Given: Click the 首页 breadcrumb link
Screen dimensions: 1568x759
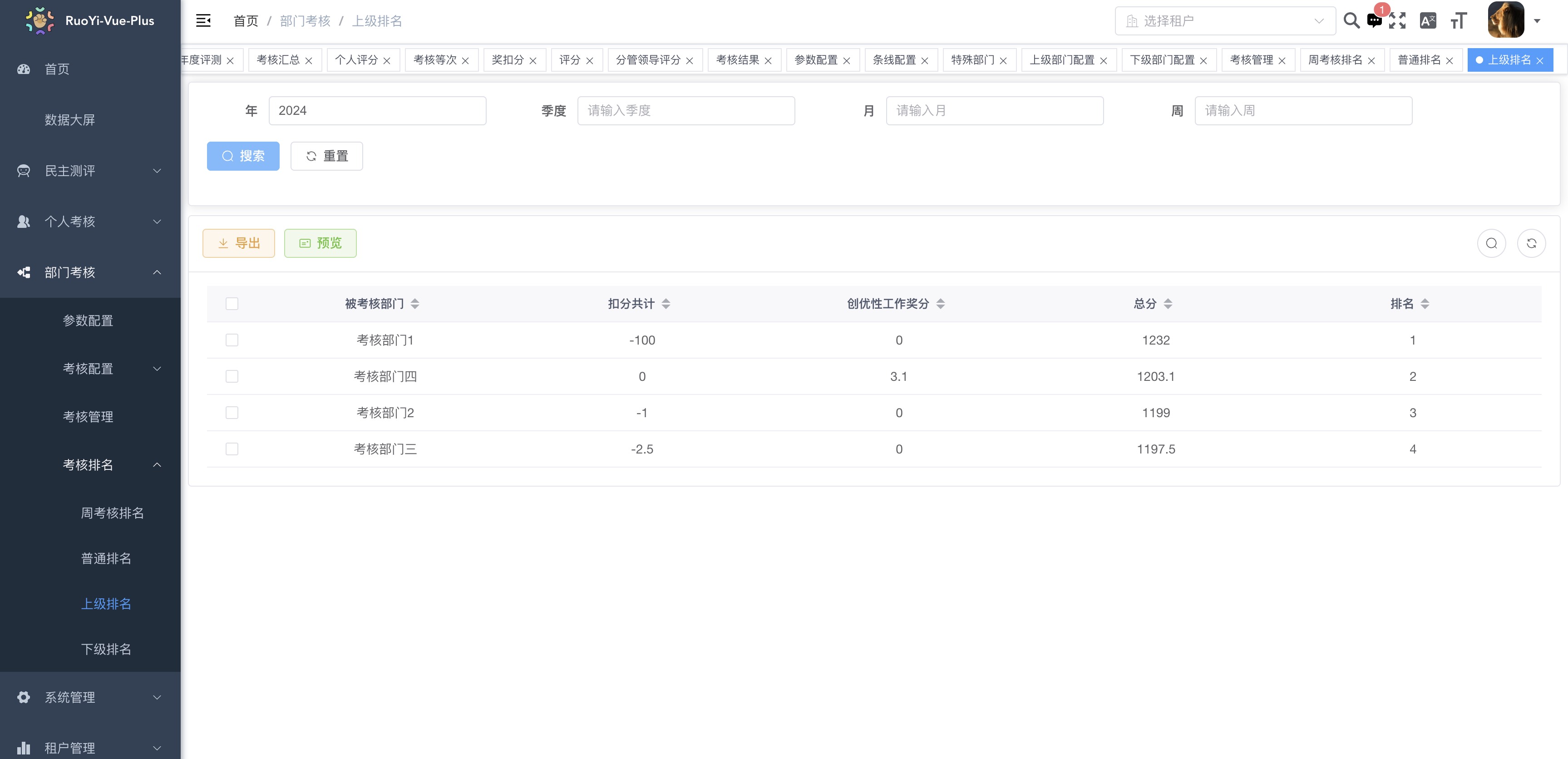Looking at the screenshot, I should point(246,21).
